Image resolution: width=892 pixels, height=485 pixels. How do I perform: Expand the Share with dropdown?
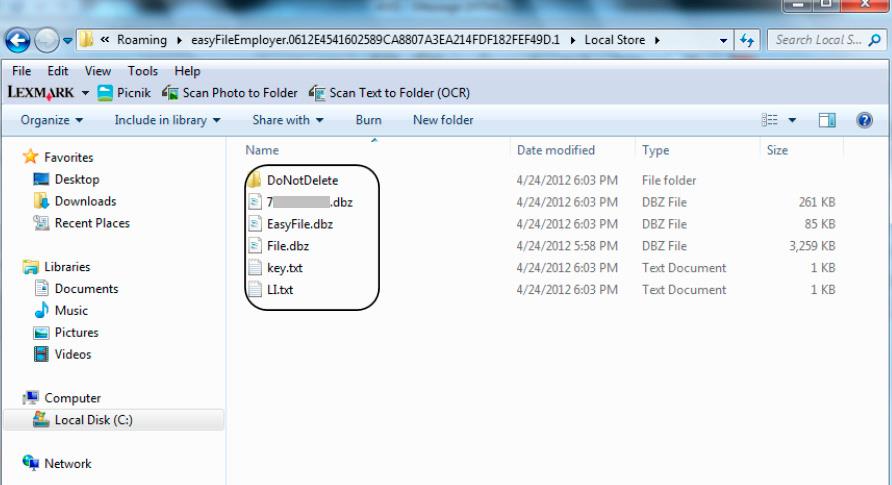(288, 120)
